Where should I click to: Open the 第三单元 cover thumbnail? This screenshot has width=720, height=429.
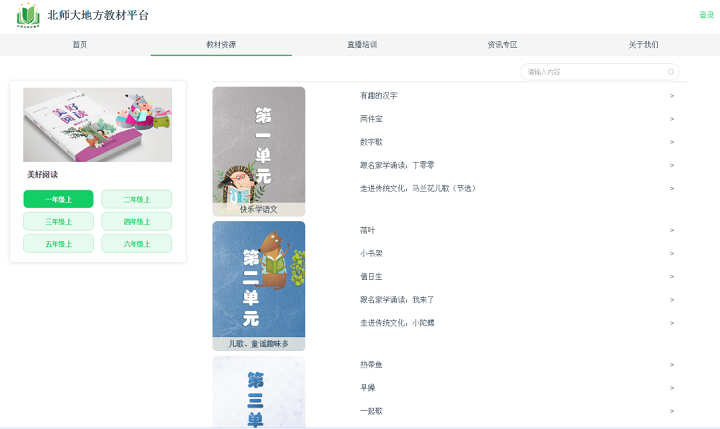259,392
